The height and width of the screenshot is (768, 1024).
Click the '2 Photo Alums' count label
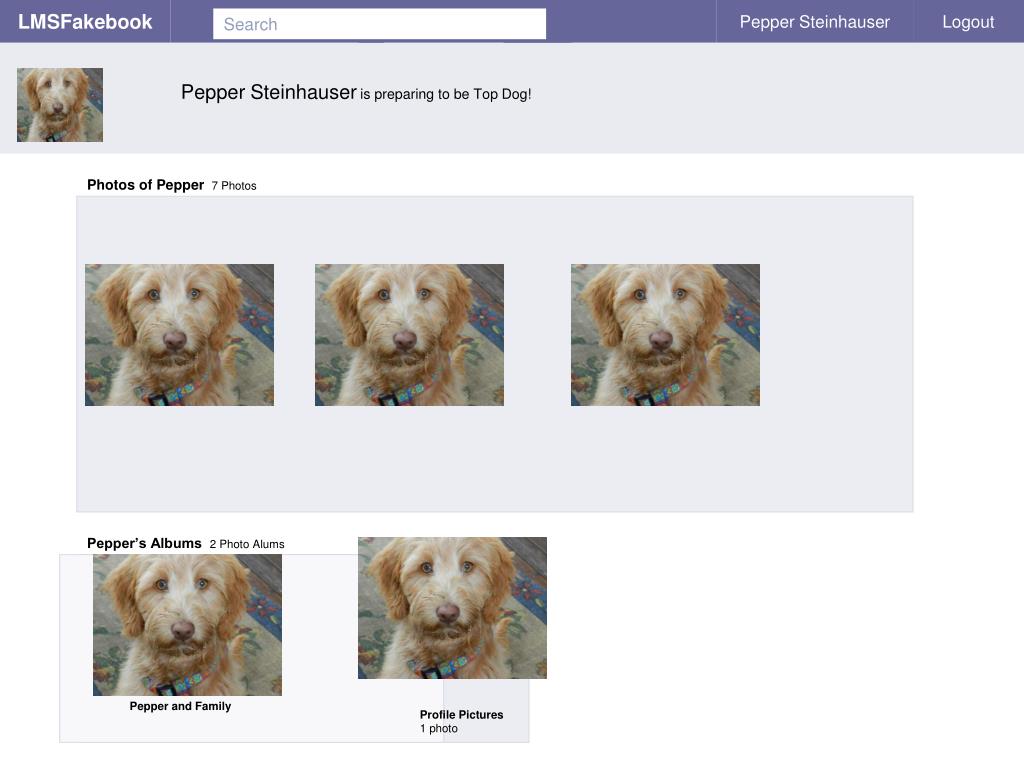247,544
